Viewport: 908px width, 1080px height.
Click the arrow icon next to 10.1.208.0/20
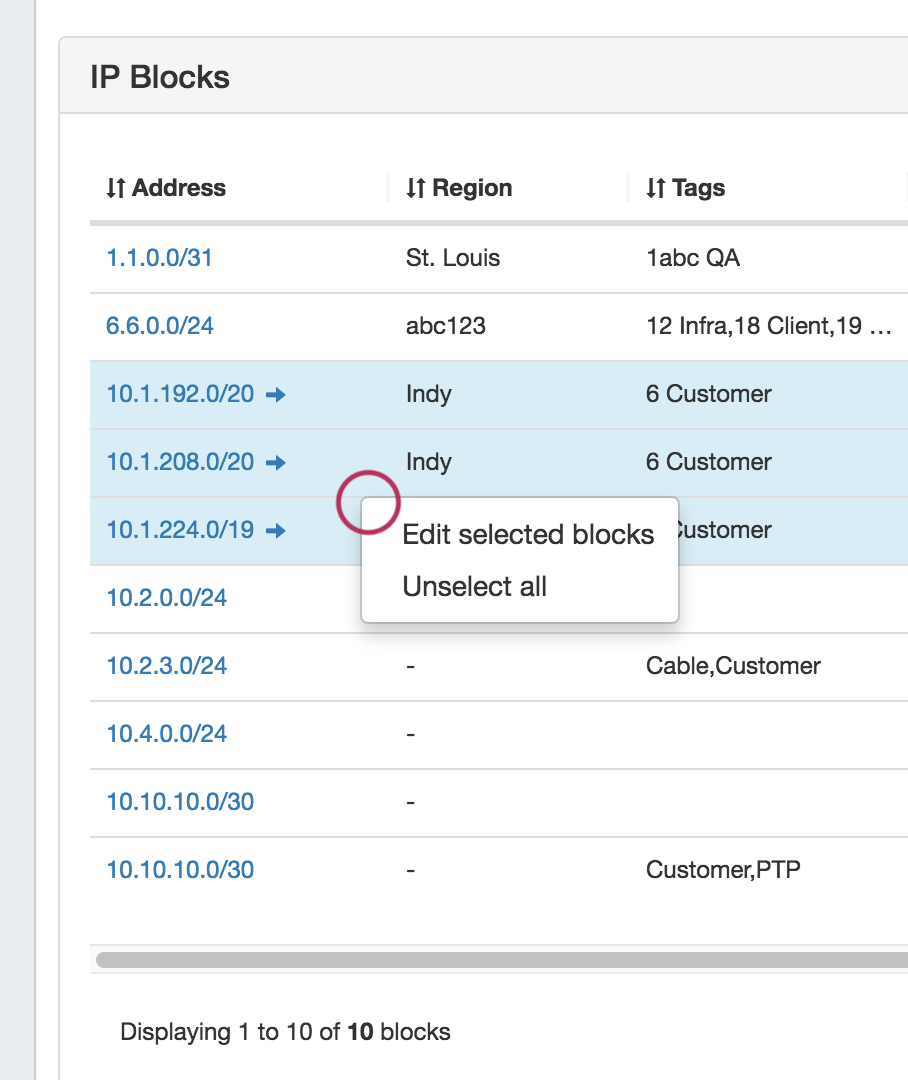click(x=276, y=463)
